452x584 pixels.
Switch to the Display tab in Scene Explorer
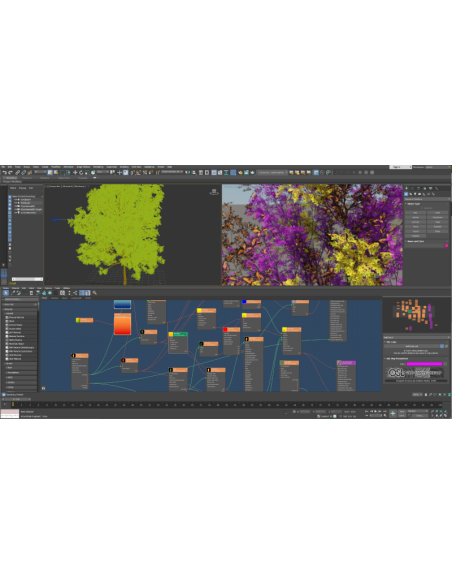(x=22, y=188)
